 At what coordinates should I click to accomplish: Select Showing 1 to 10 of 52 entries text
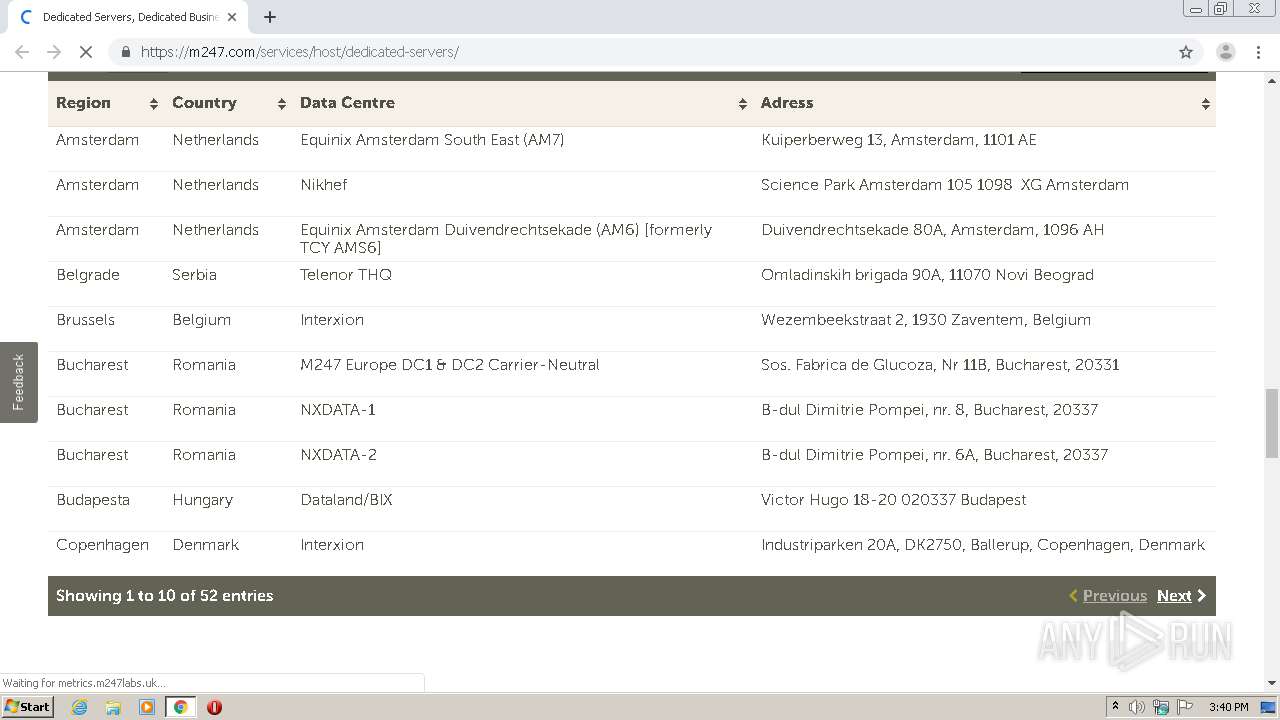point(165,596)
